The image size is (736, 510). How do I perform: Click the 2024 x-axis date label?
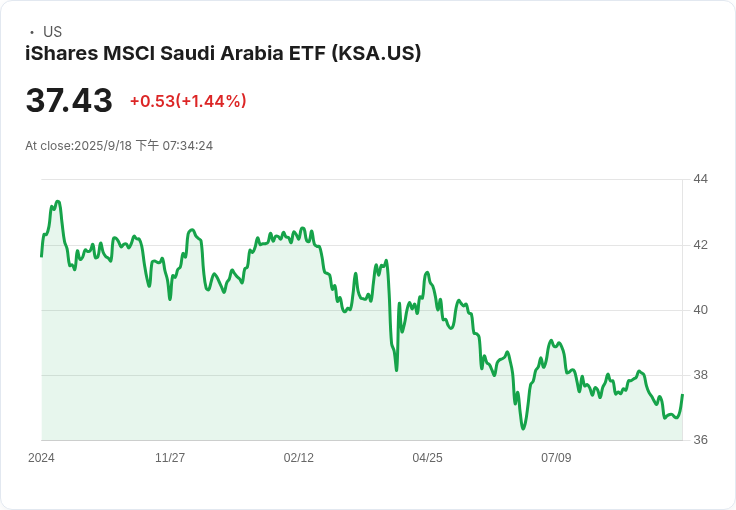[x=41, y=458]
